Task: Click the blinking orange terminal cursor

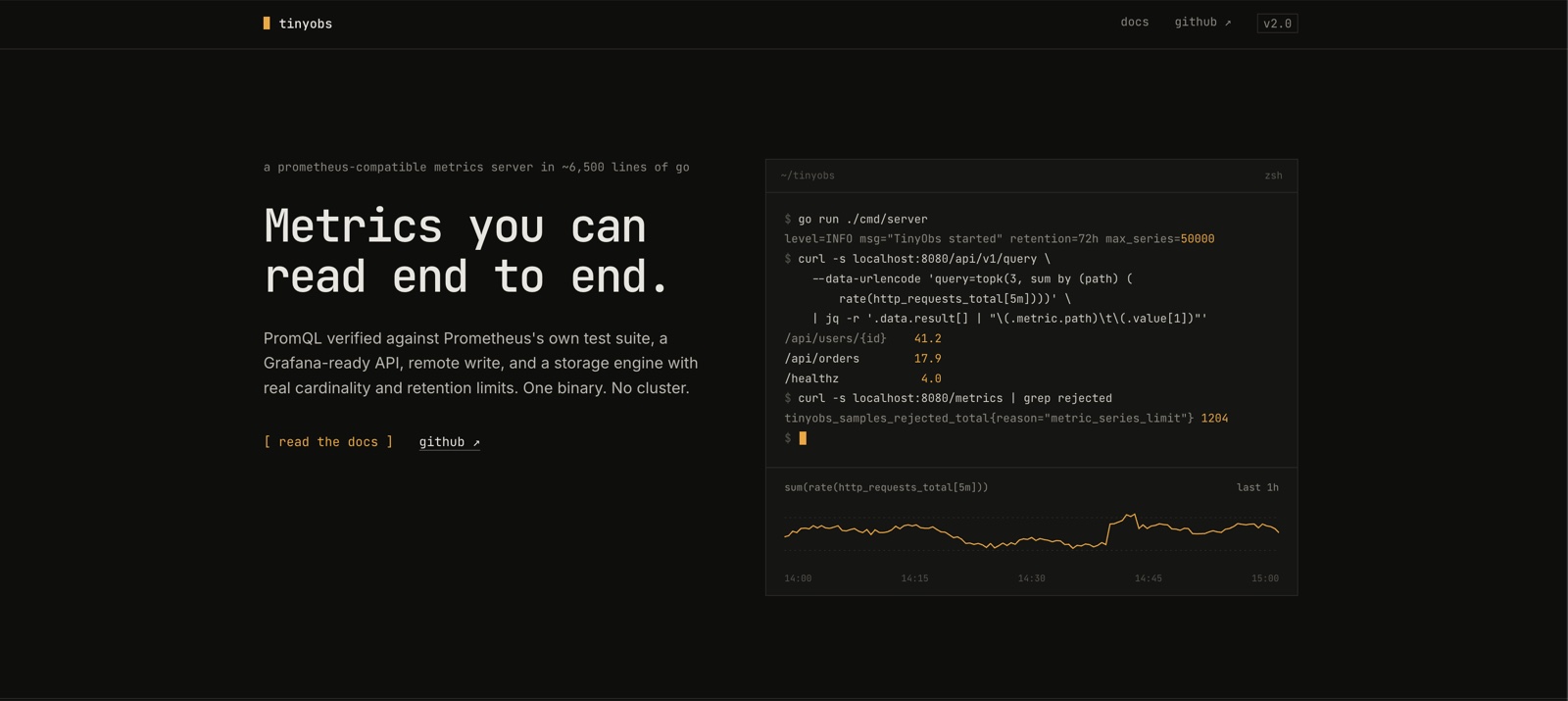Action: click(x=803, y=438)
